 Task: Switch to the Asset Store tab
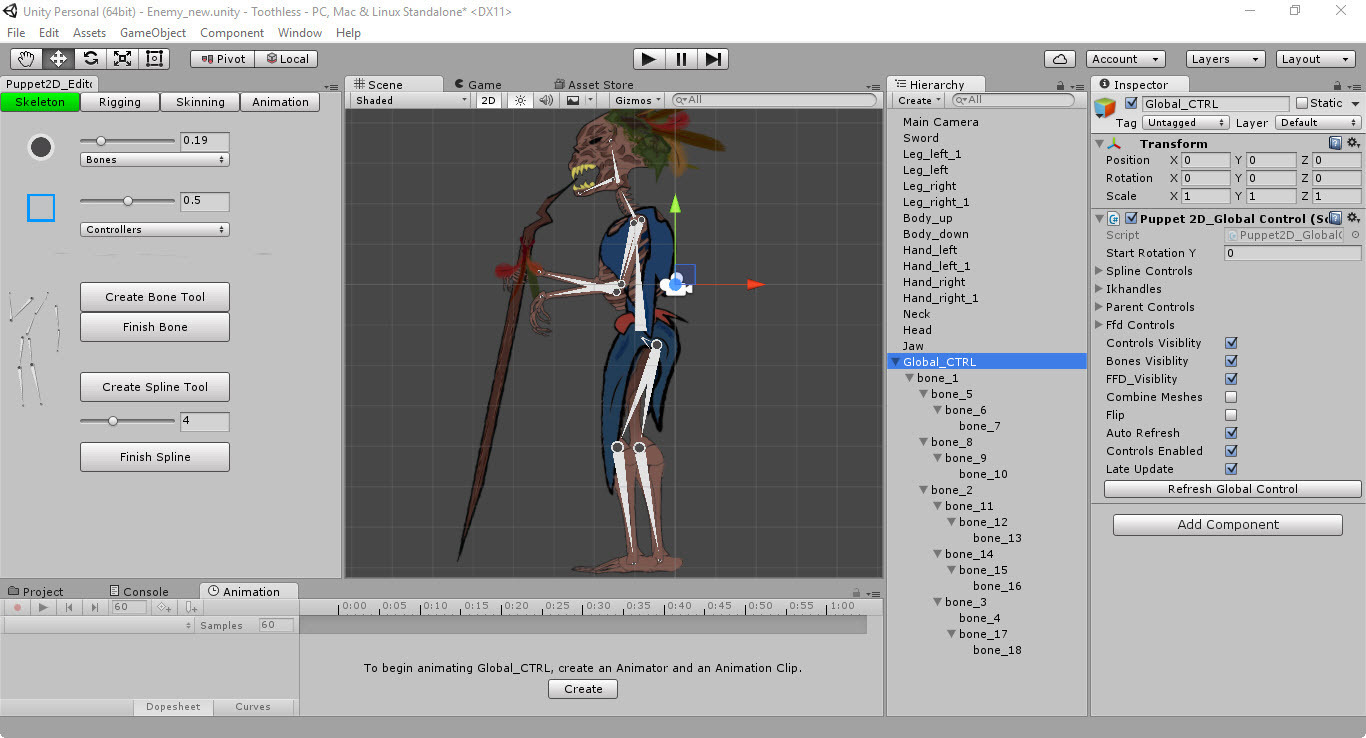(x=594, y=85)
